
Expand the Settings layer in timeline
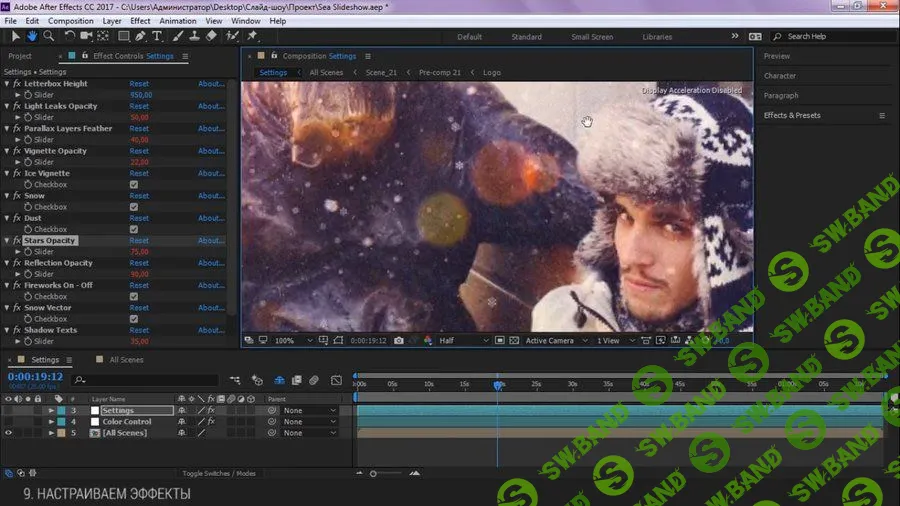click(51, 411)
